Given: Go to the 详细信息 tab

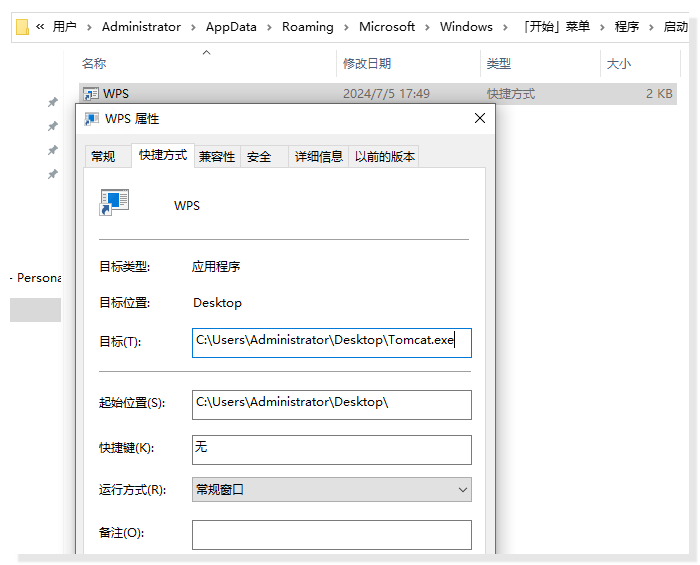Looking at the screenshot, I should coord(319,157).
